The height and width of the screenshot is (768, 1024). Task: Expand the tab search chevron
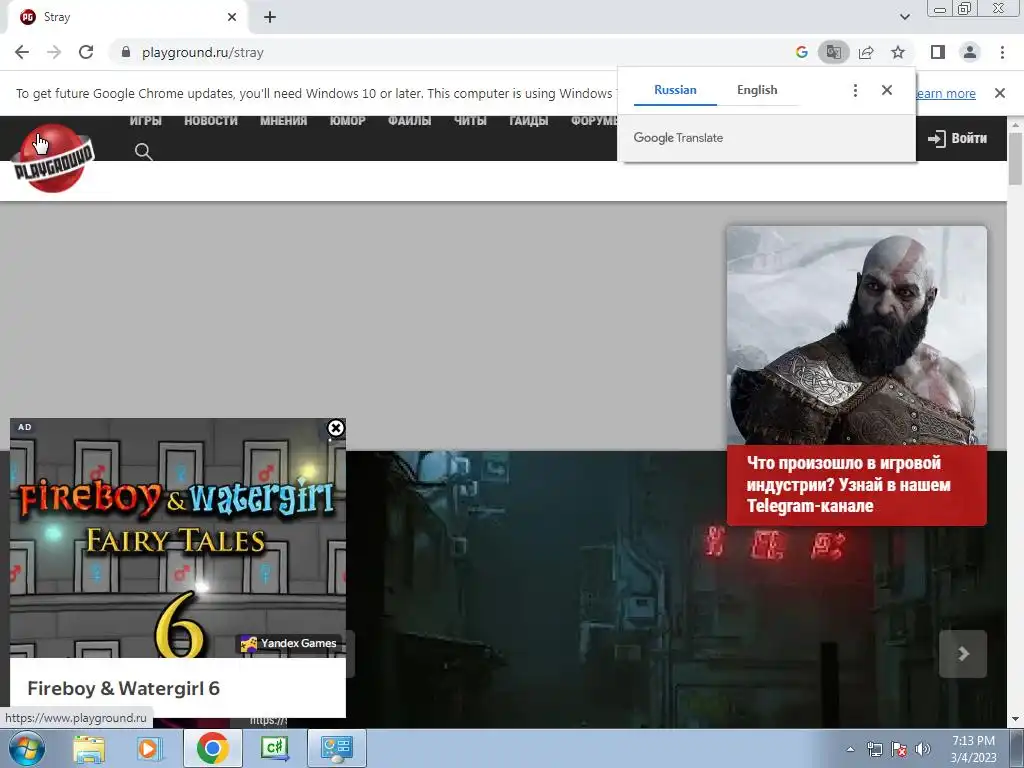[904, 17]
